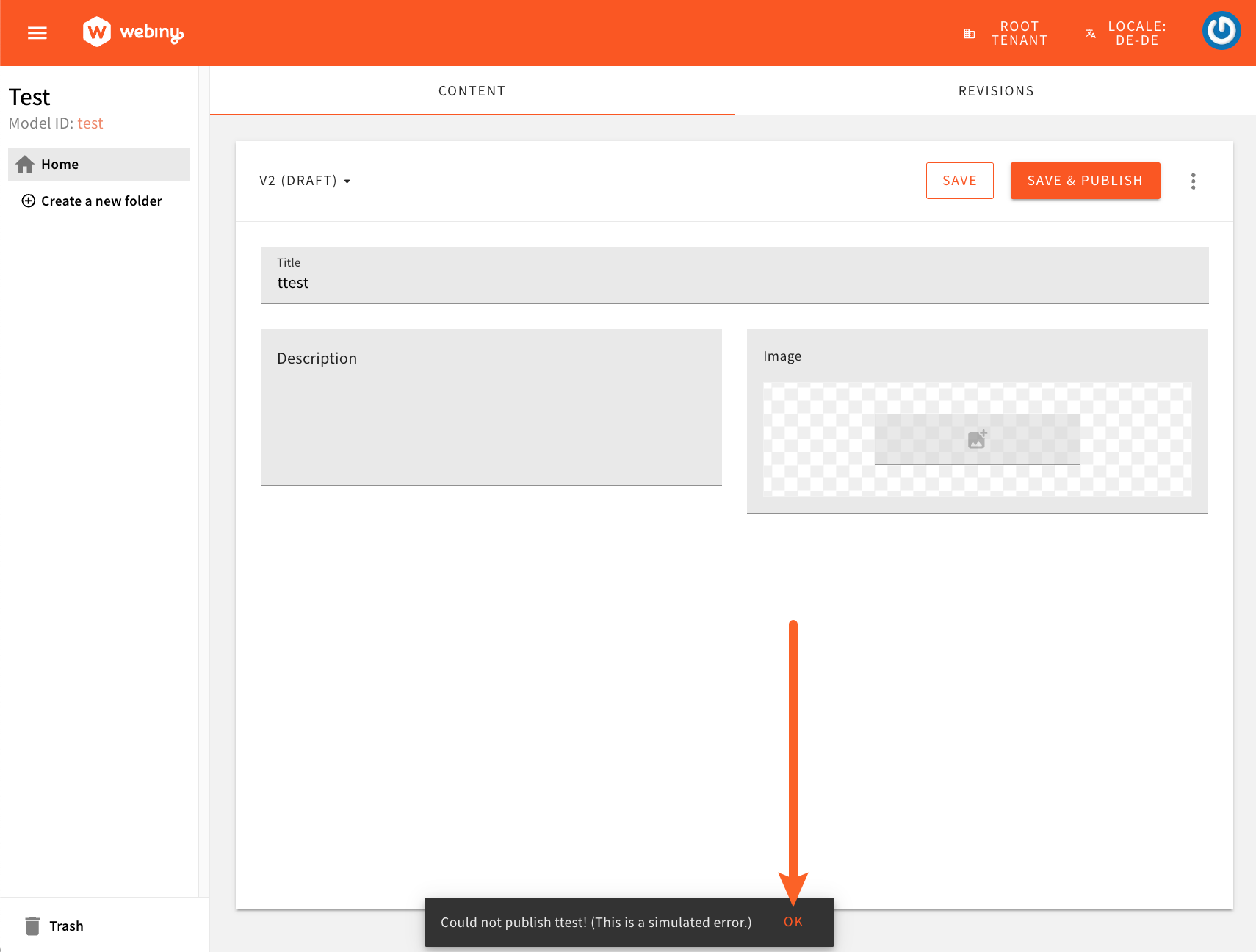
Task: Open the user profile avatar menu
Action: click(1221, 31)
